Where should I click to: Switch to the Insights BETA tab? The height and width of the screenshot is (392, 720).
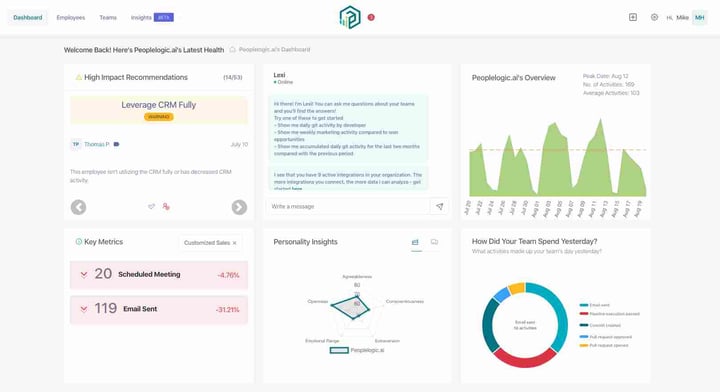click(x=152, y=17)
